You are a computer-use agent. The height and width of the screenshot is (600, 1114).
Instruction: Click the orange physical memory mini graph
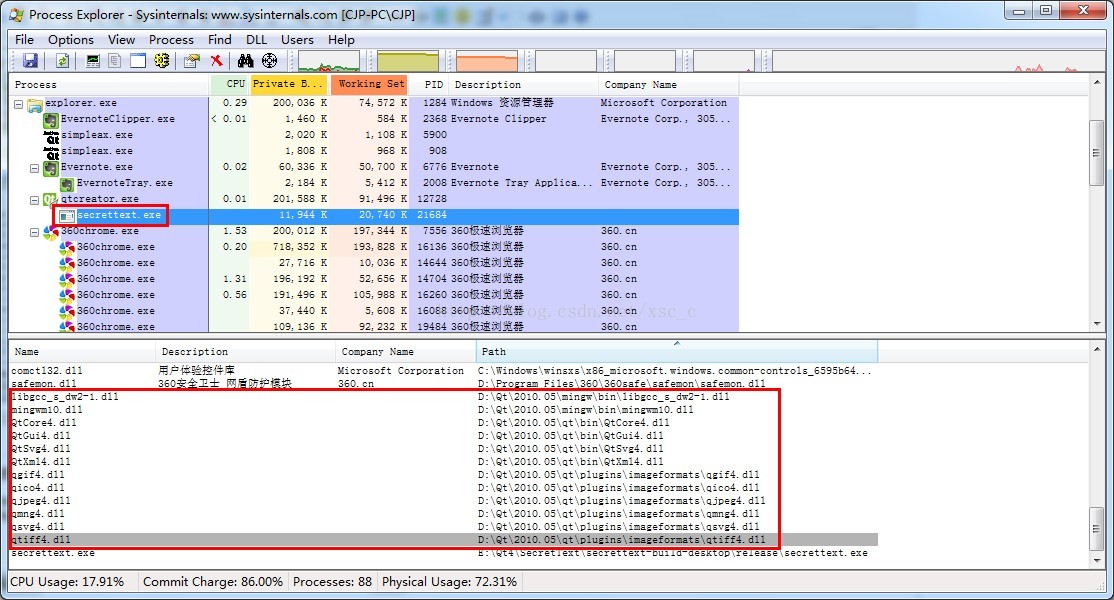pos(487,61)
